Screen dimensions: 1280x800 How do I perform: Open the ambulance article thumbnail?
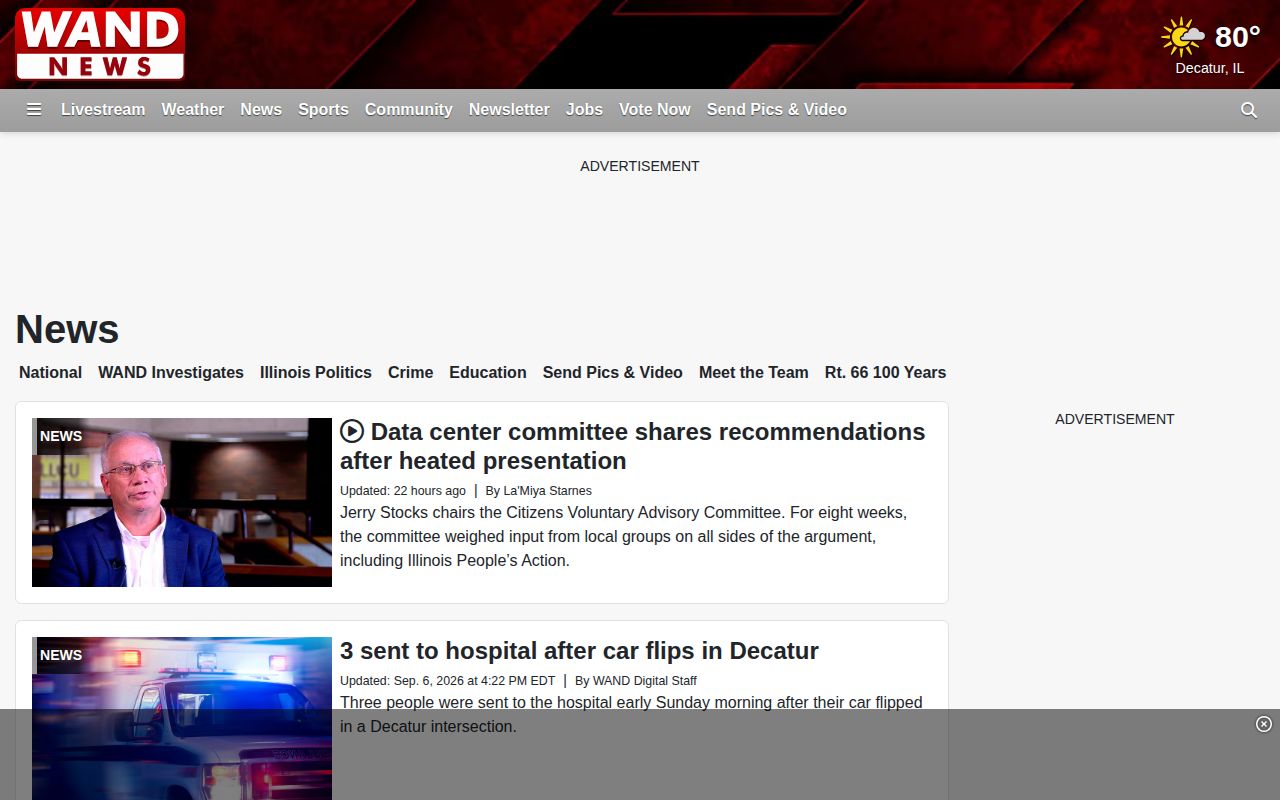click(x=182, y=718)
